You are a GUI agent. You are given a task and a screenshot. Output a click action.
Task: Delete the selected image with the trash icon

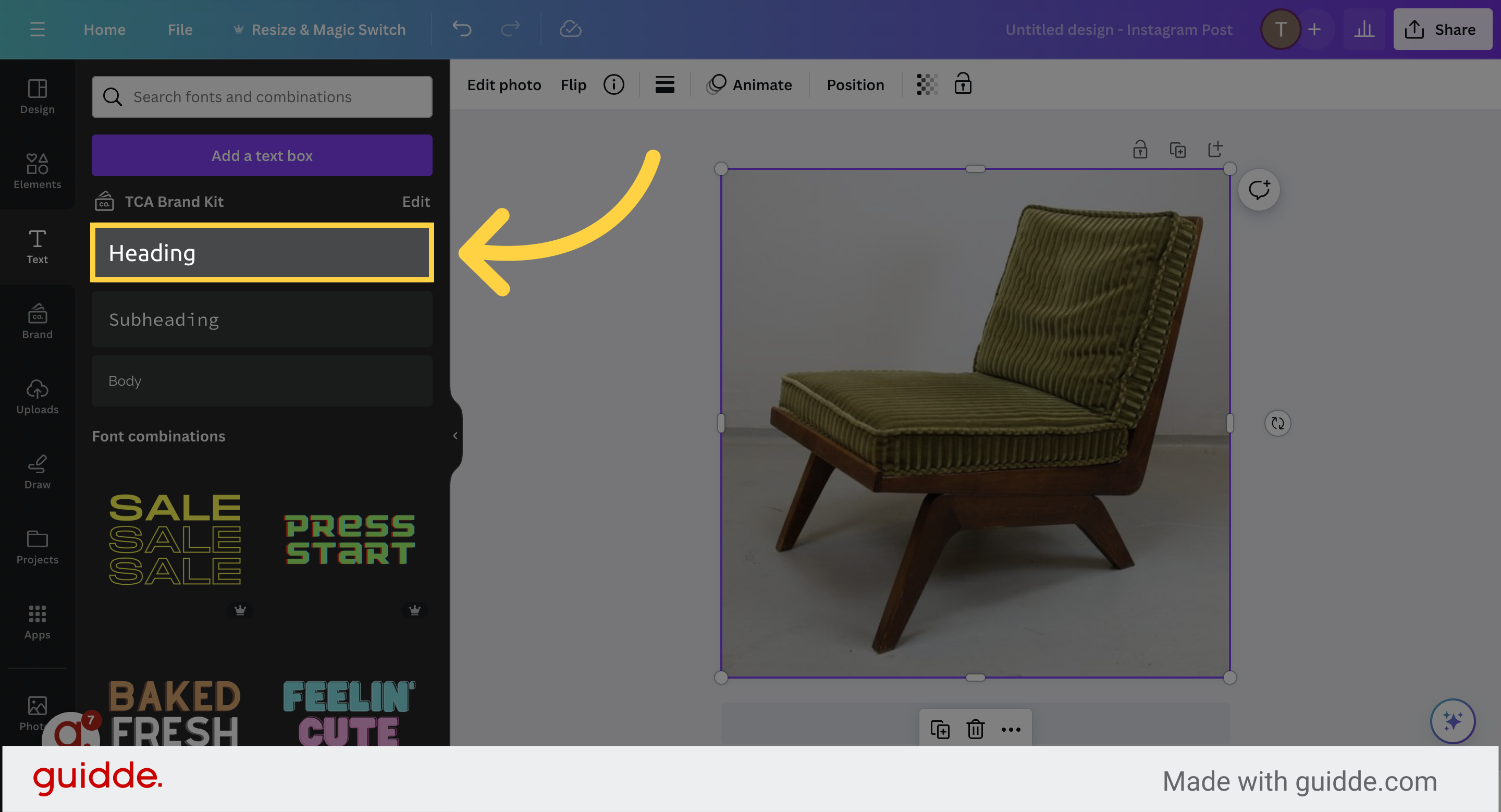(976, 729)
